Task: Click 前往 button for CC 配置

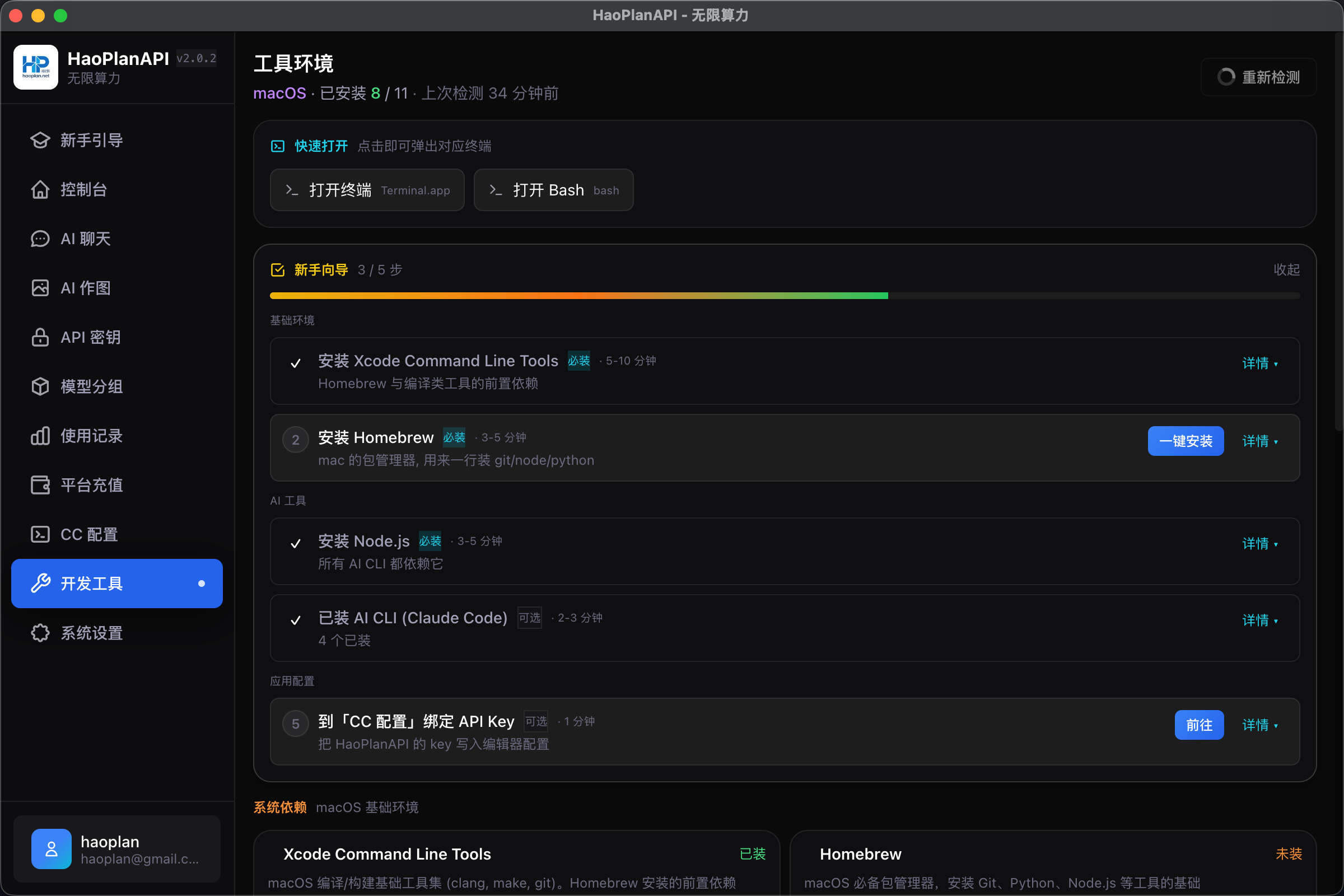Action: pos(1199,725)
